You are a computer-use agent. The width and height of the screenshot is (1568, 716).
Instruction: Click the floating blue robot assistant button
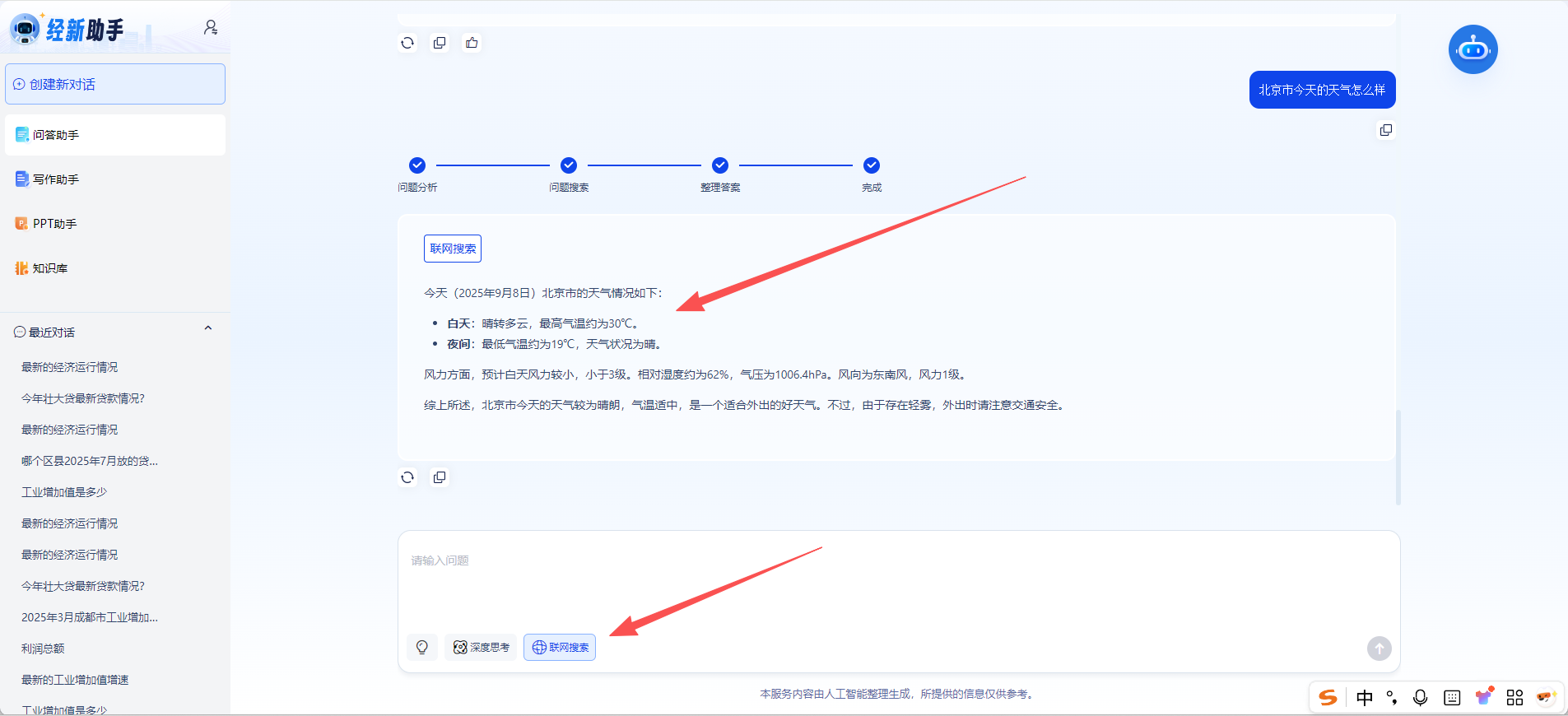click(x=1473, y=49)
